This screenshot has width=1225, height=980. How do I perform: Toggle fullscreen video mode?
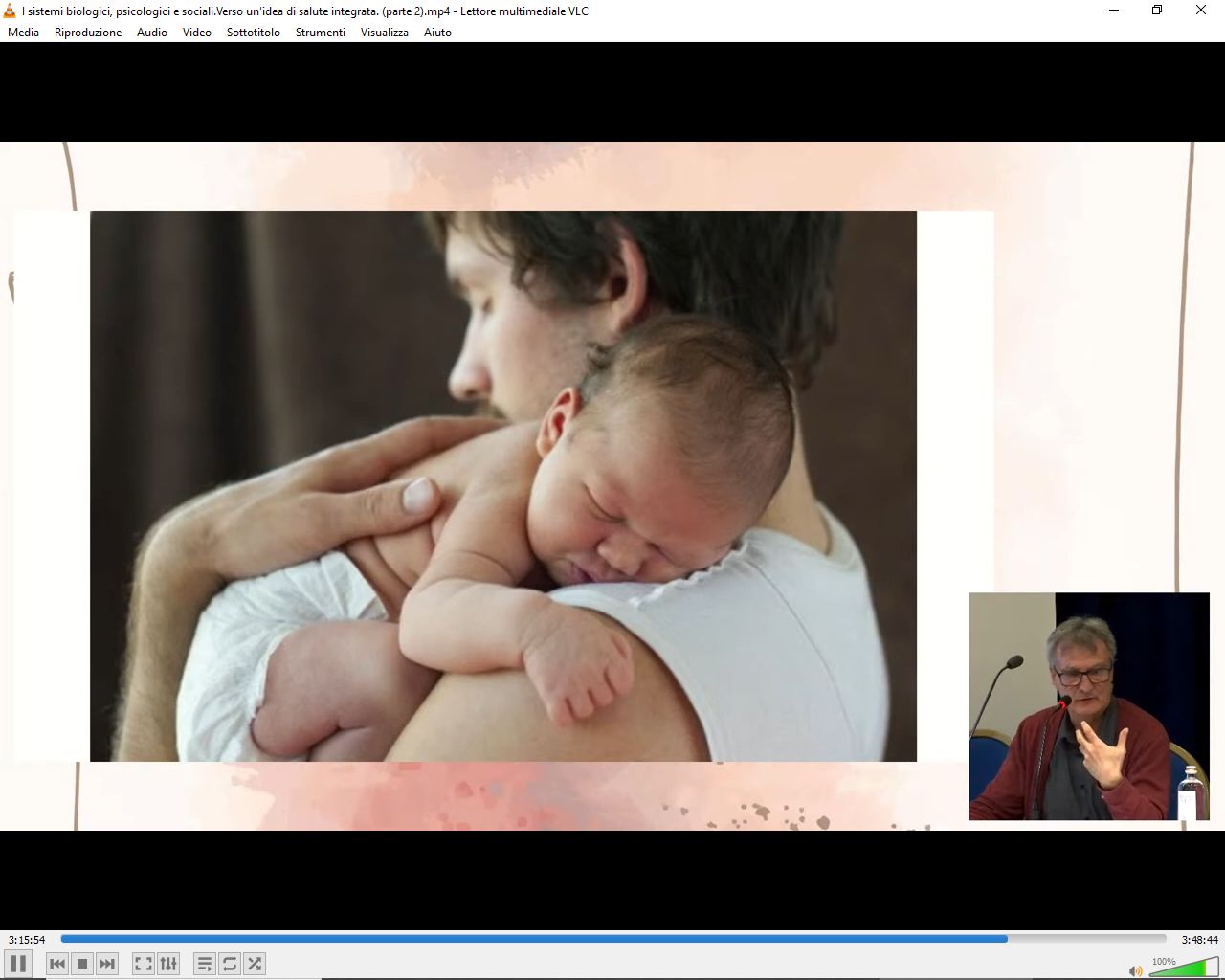[x=144, y=964]
